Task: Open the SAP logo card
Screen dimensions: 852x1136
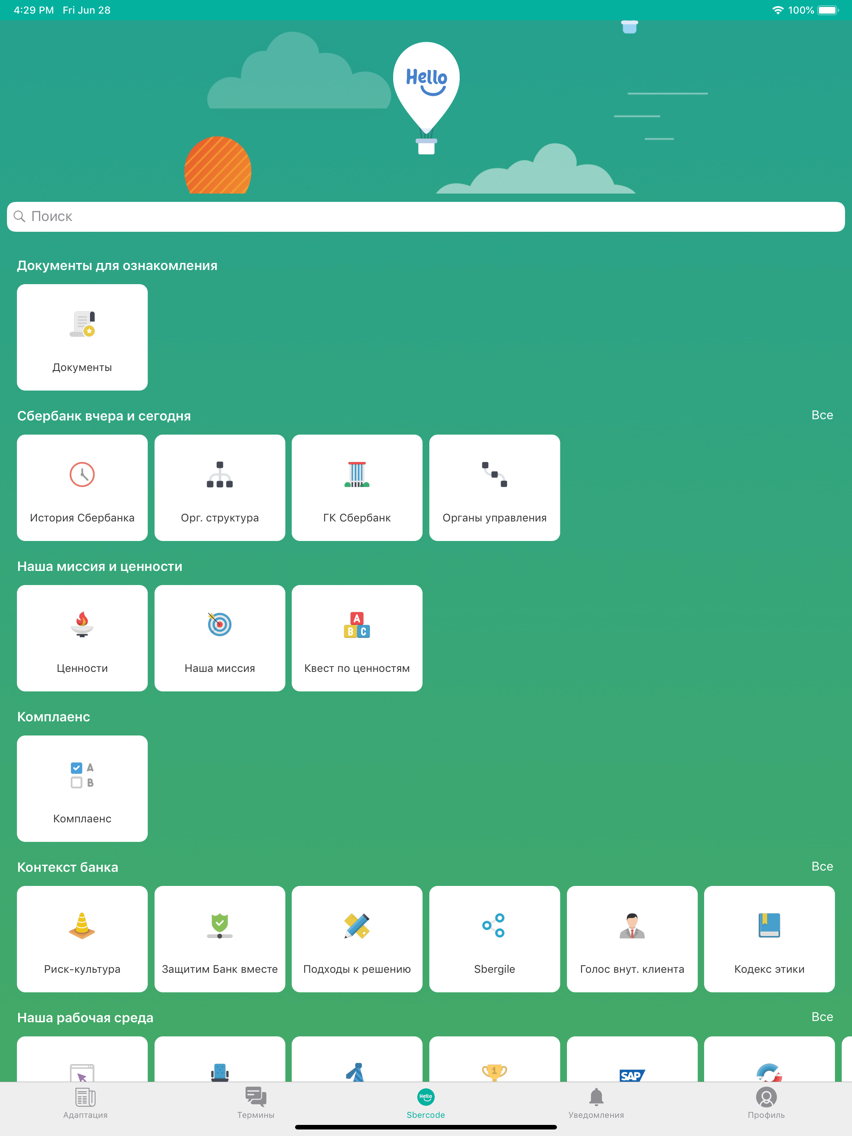Action: pyautogui.click(x=632, y=1059)
